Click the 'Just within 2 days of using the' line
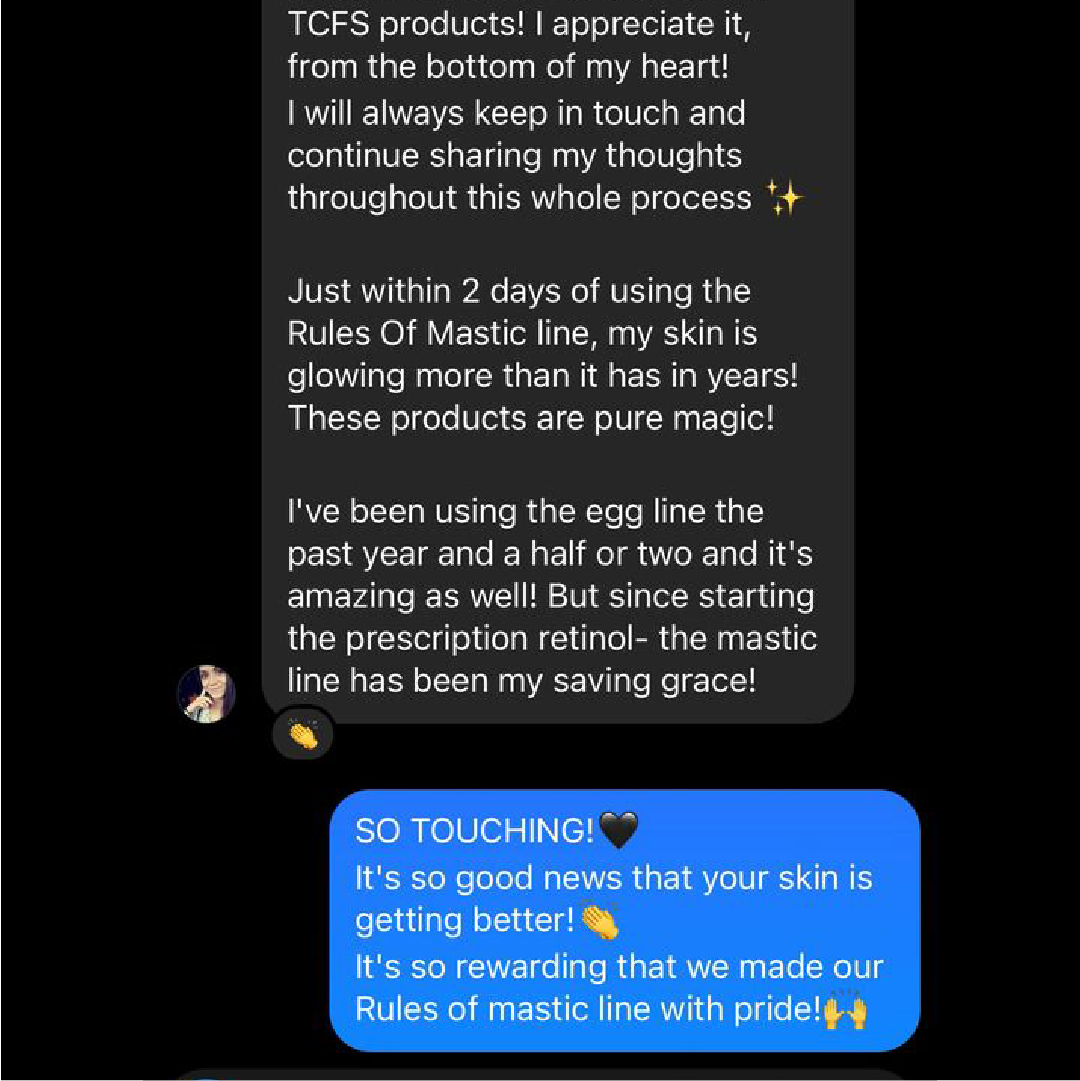This screenshot has width=1080, height=1081. (x=518, y=291)
